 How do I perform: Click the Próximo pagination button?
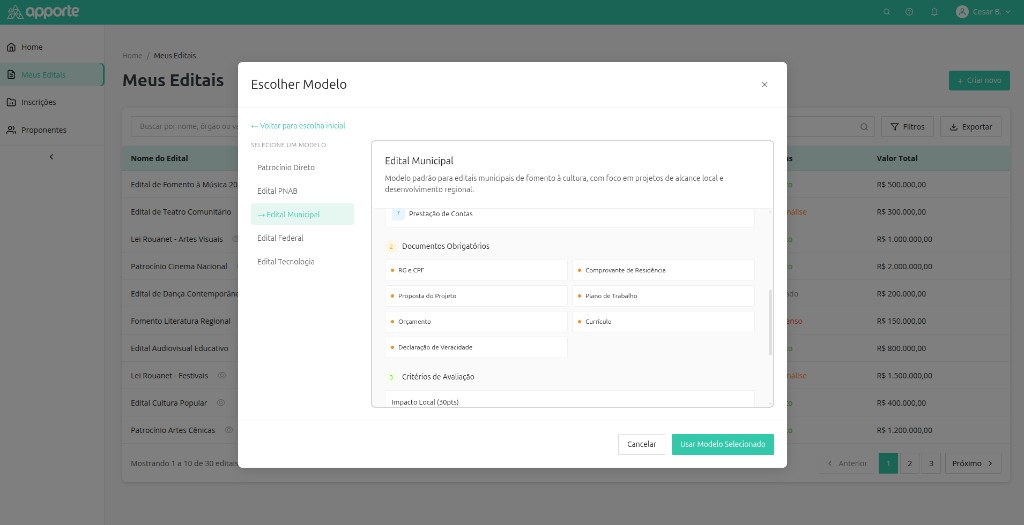(973, 463)
